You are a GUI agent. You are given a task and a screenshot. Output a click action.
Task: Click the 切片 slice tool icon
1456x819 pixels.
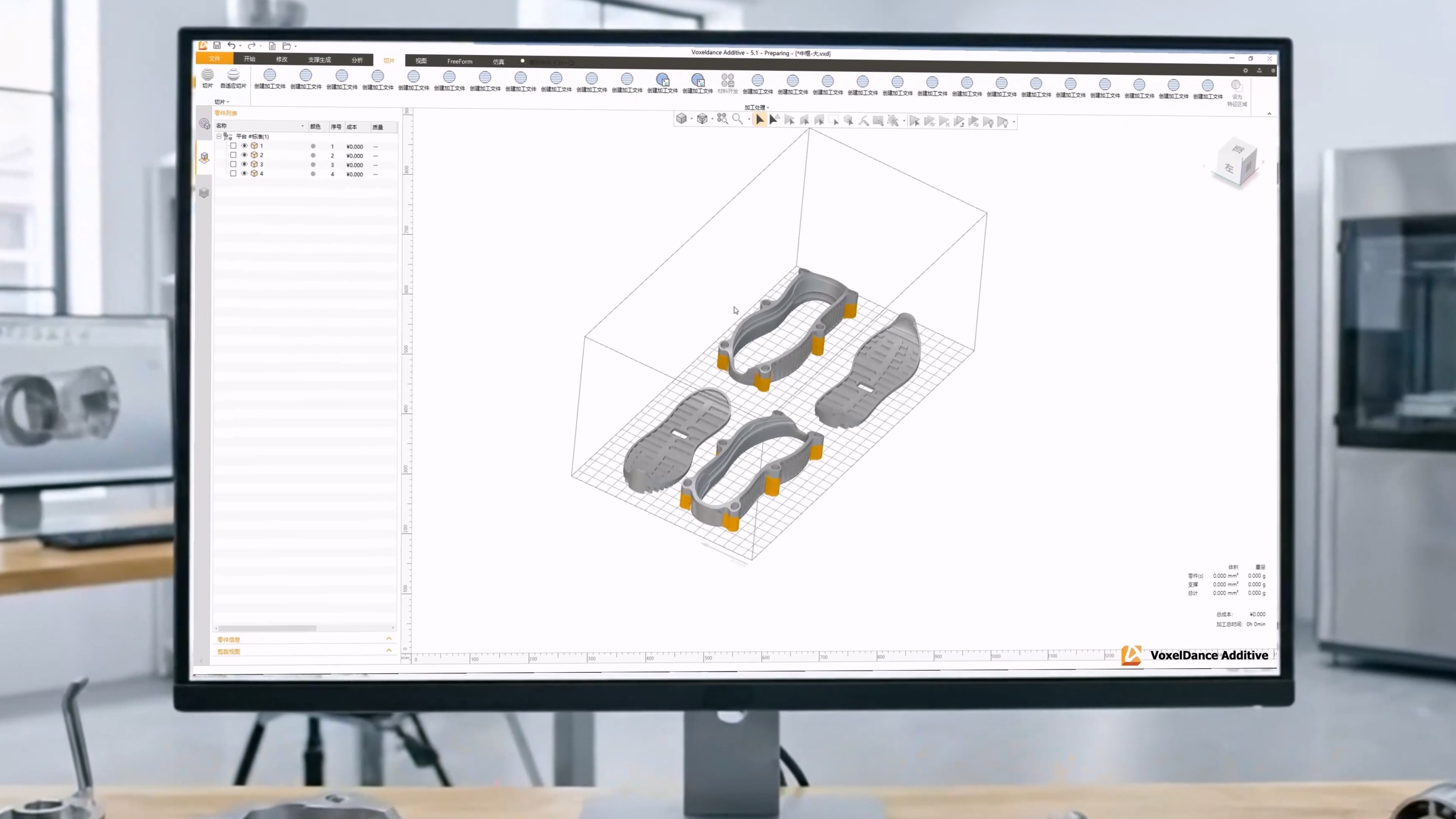tap(207, 75)
